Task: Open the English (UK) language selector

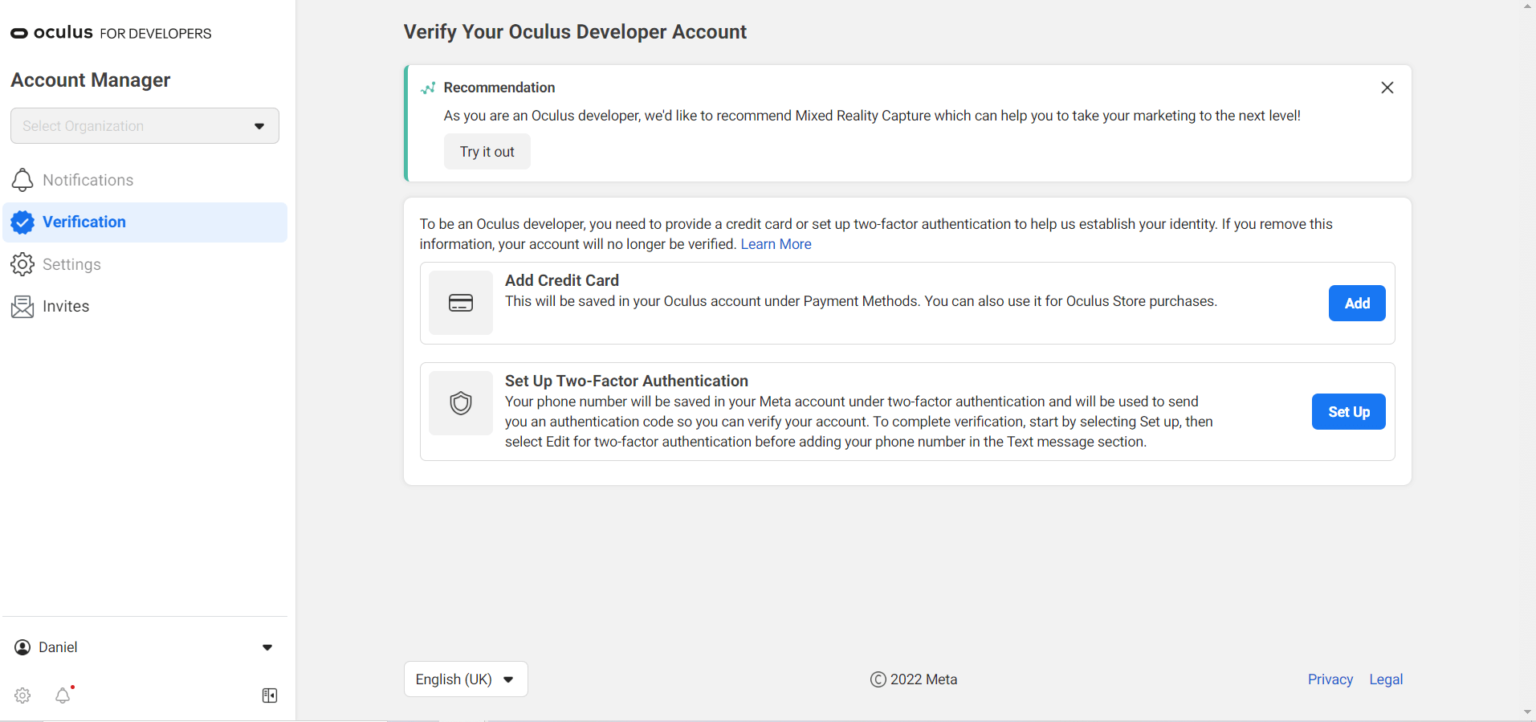Action: click(x=465, y=679)
